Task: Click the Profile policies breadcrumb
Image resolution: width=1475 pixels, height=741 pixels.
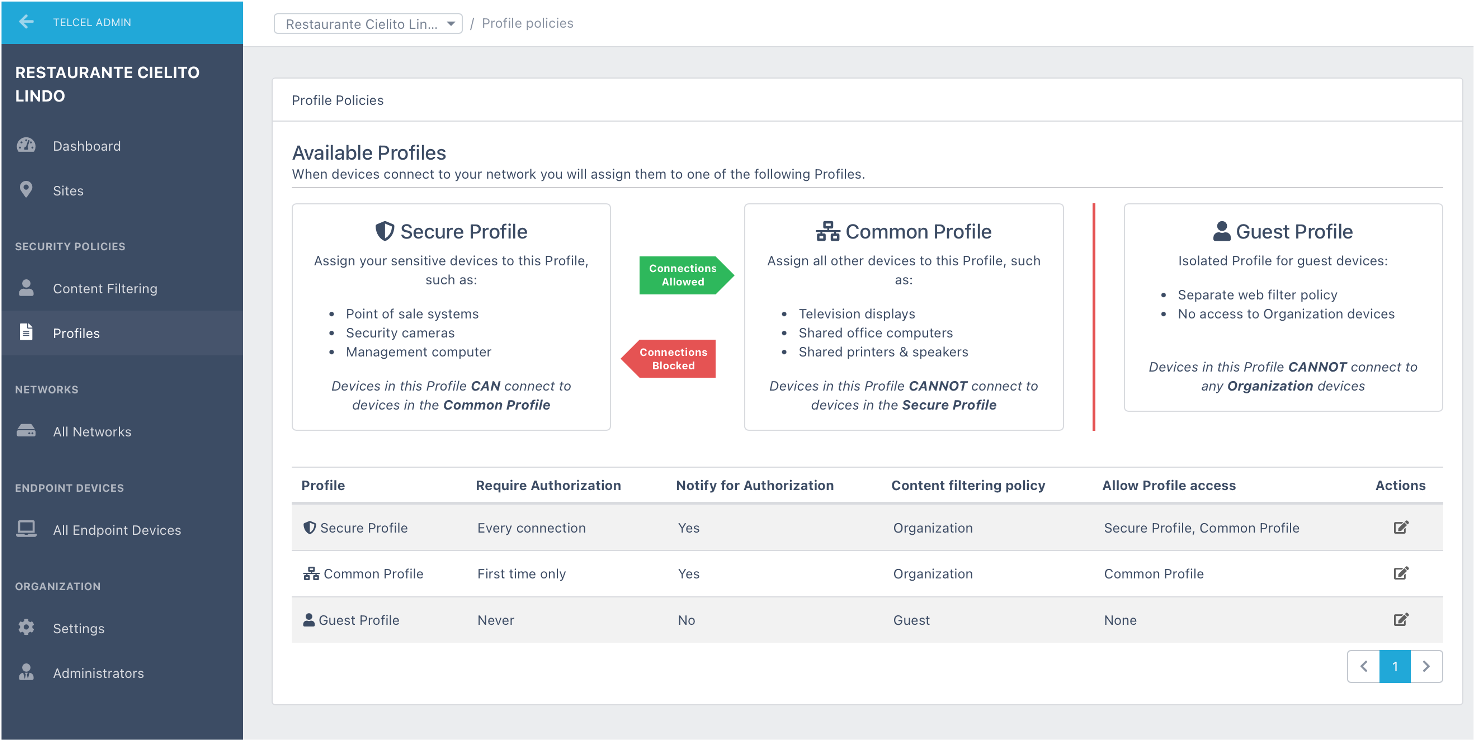Action: point(528,23)
